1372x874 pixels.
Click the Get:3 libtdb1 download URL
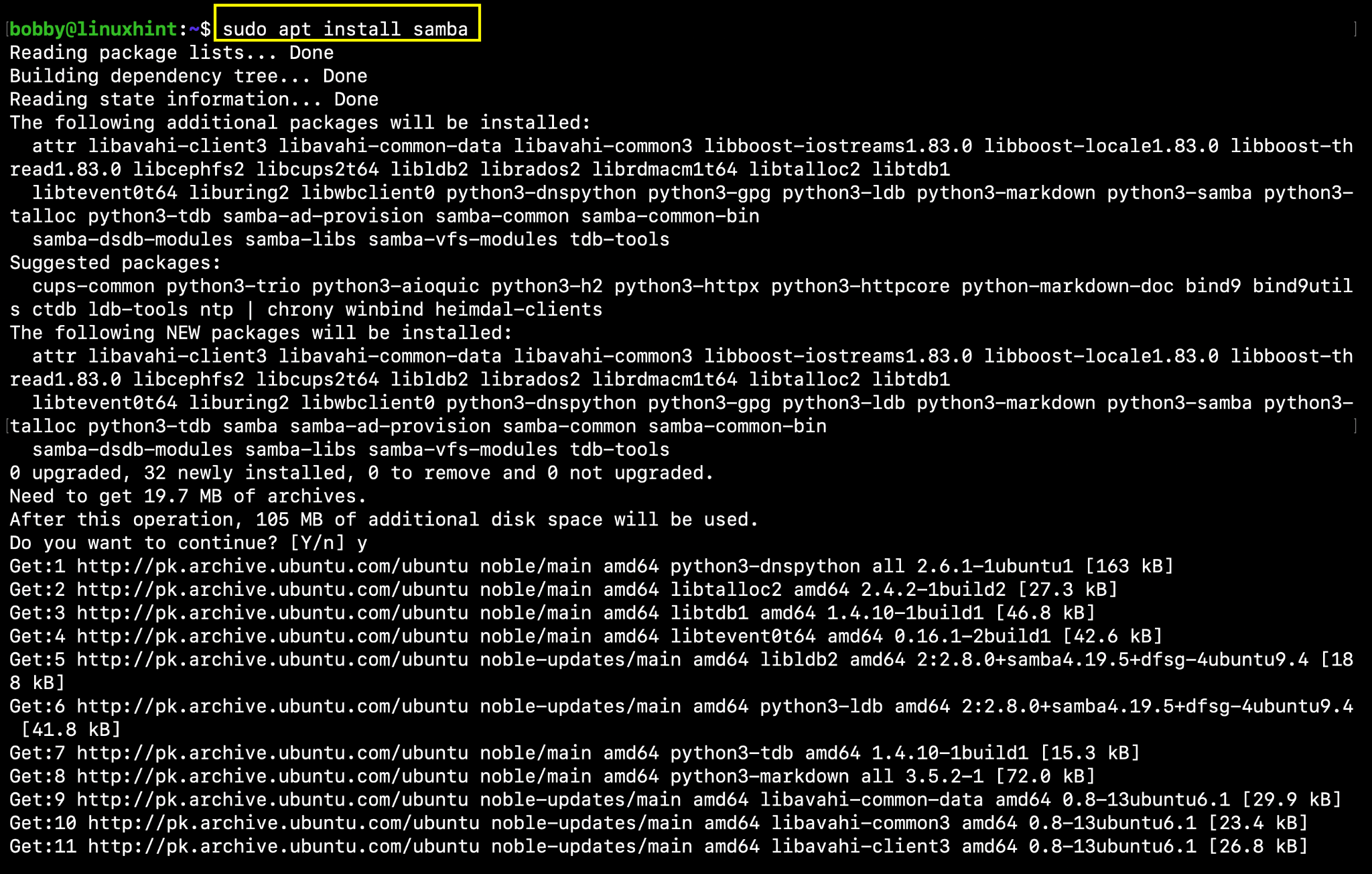(272, 613)
